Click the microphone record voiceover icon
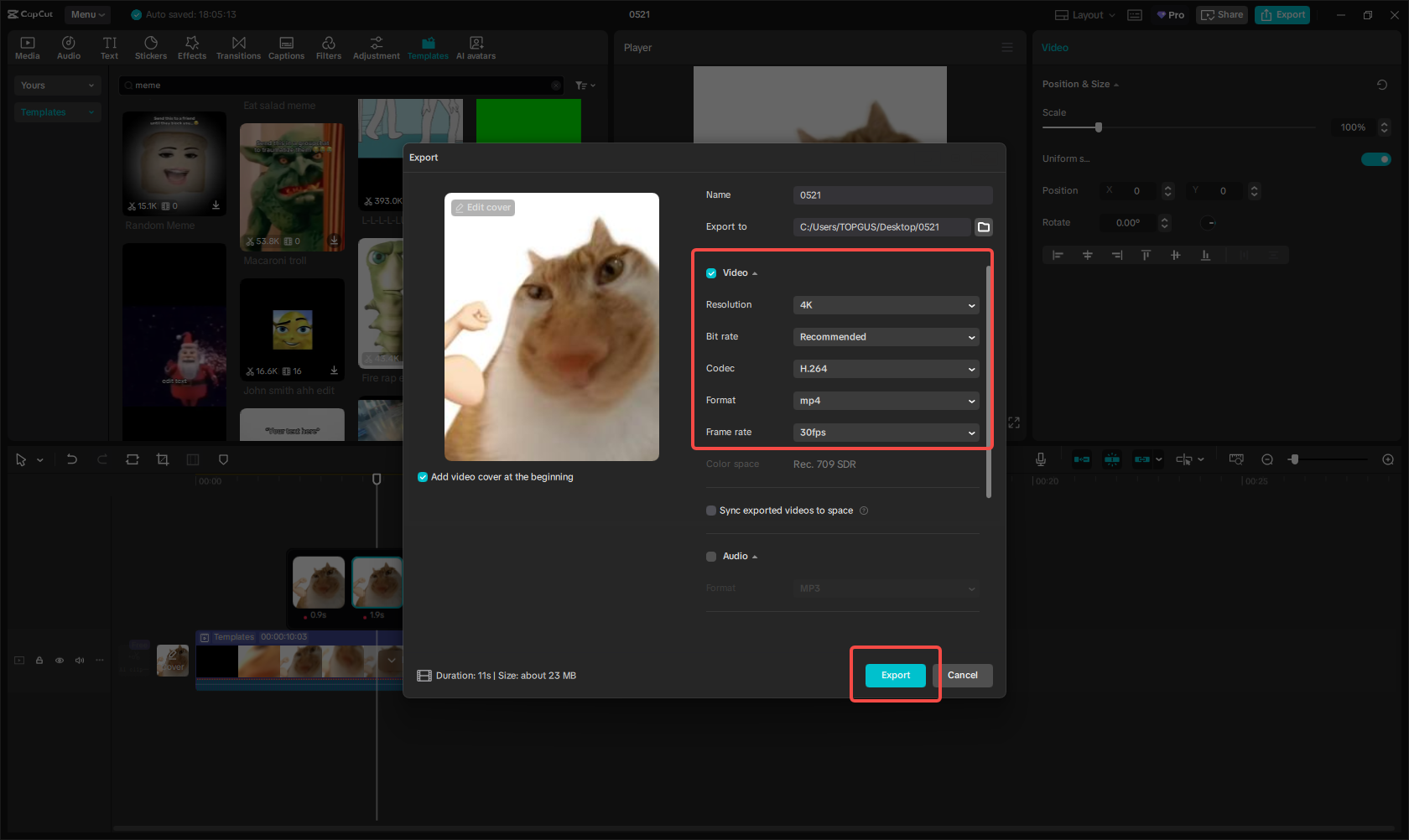Screen dimensions: 1409x840 pyautogui.click(x=1040, y=459)
